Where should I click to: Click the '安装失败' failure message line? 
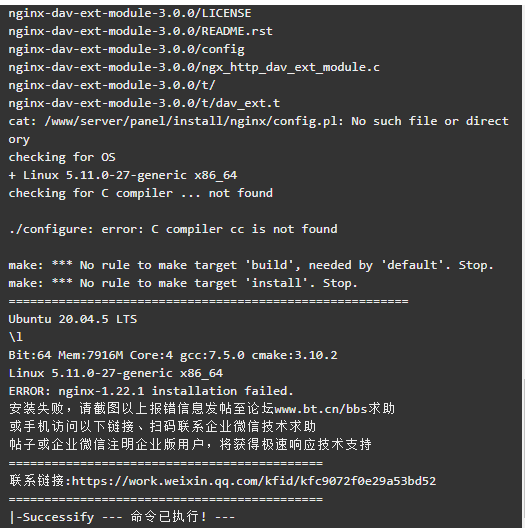(x=202, y=409)
